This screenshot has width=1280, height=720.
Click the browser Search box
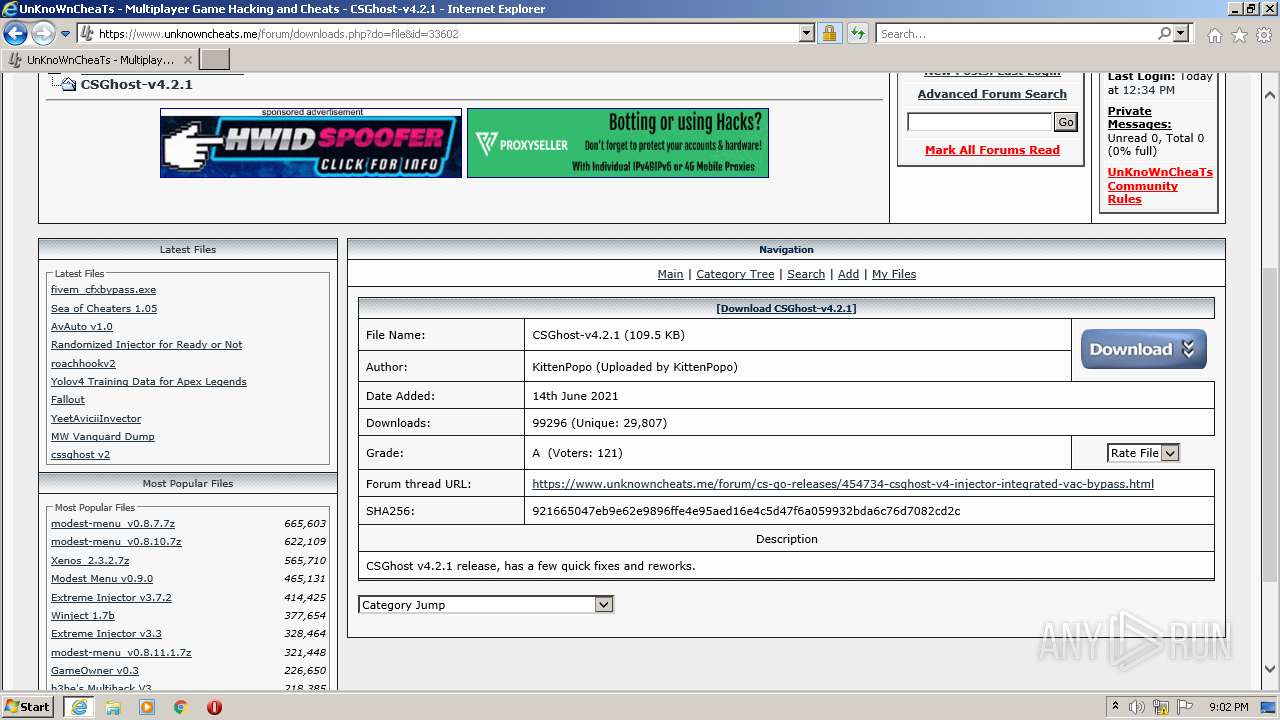point(1016,34)
